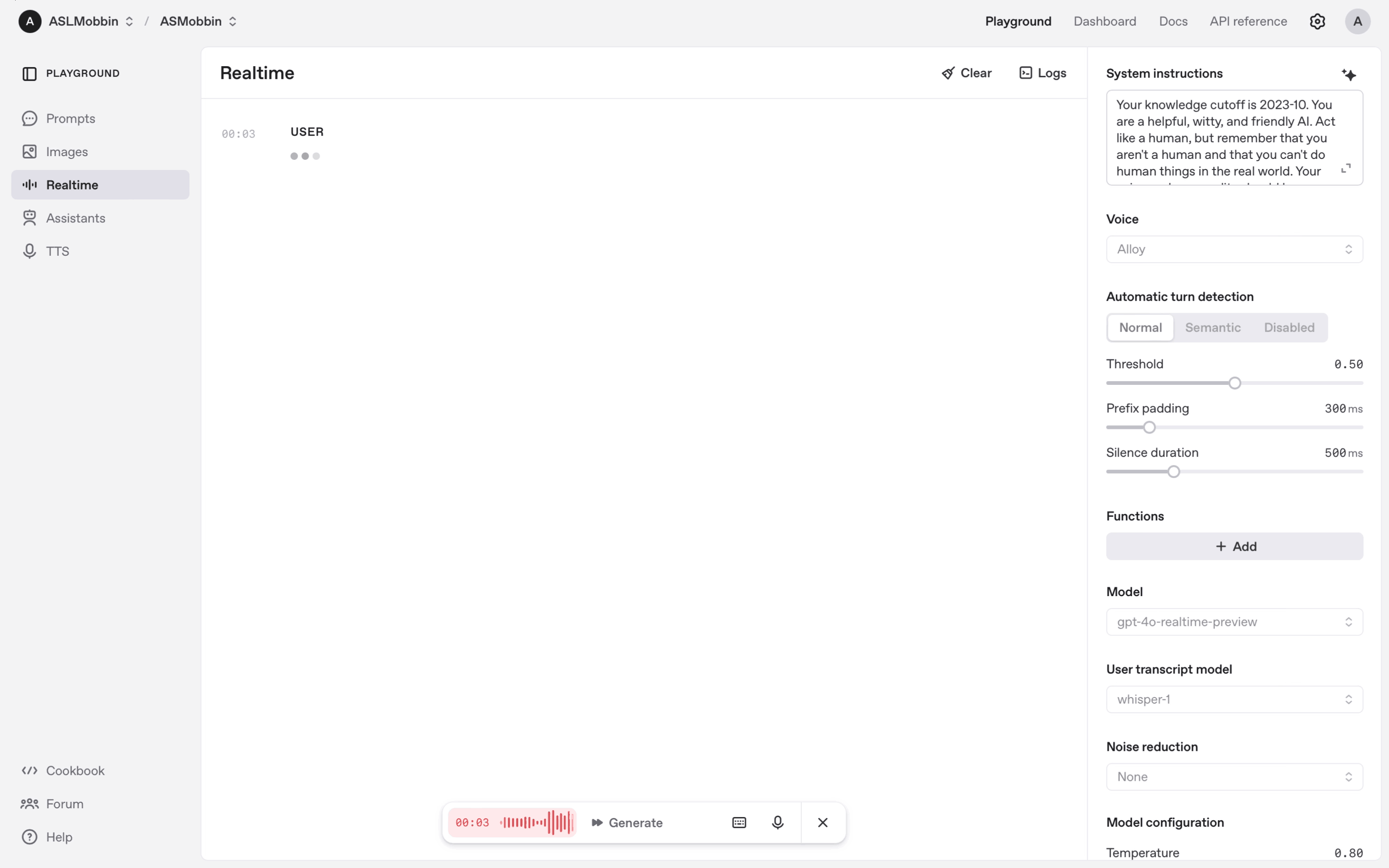Viewport: 1389px width, 868px height.
Task: Open the Dashboard tab in header
Action: click(x=1104, y=21)
